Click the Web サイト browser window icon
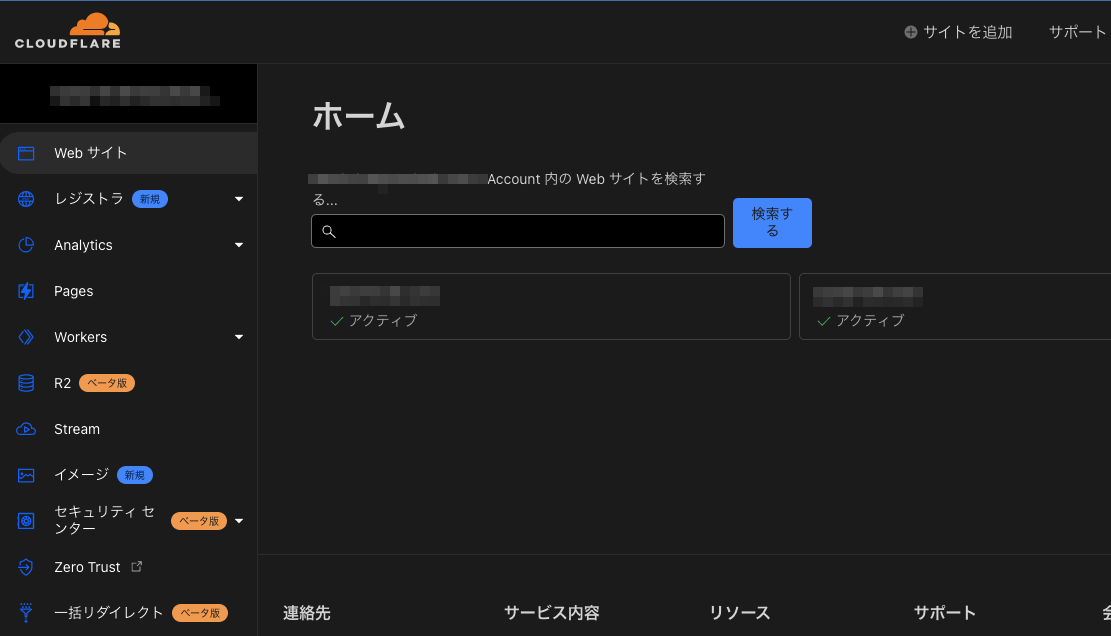The height and width of the screenshot is (636, 1111). (x=26, y=153)
